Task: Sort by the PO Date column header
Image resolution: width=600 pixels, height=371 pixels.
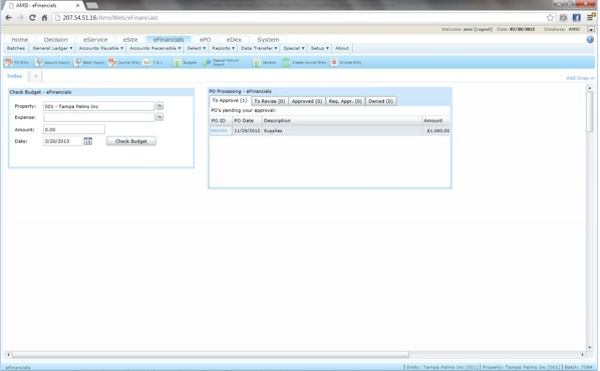Action: coord(247,120)
